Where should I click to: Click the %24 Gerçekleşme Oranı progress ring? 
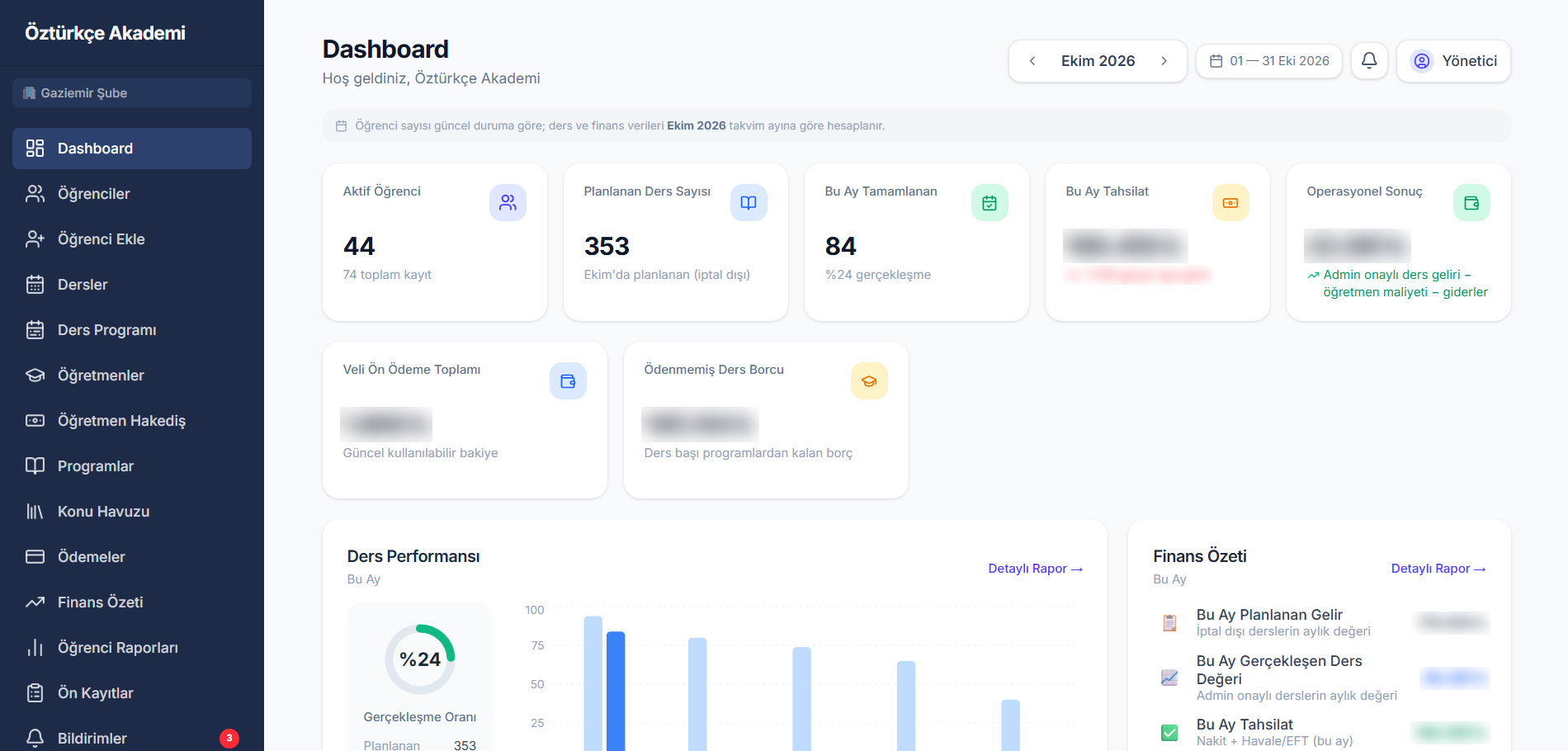pos(420,659)
